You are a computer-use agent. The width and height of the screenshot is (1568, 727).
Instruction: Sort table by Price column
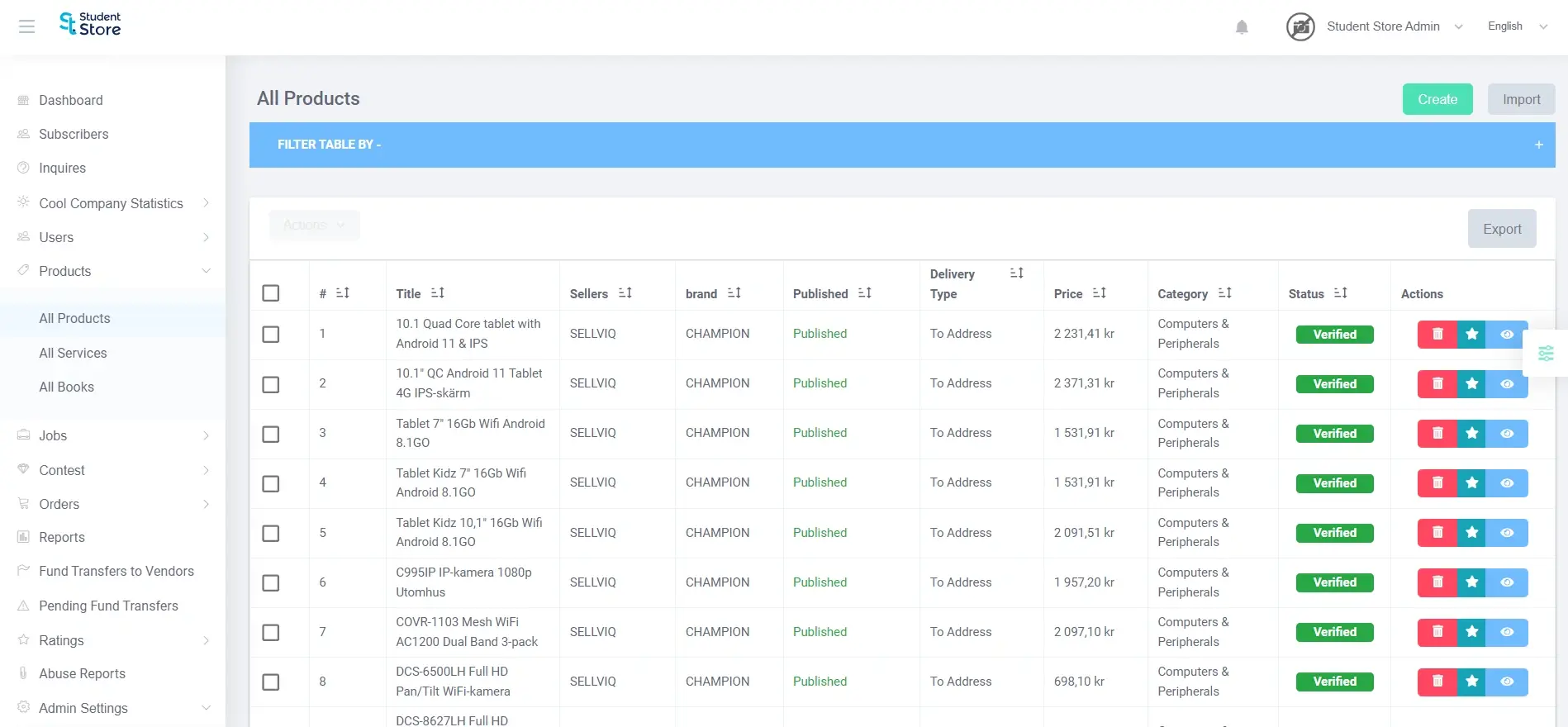coord(1099,293)
